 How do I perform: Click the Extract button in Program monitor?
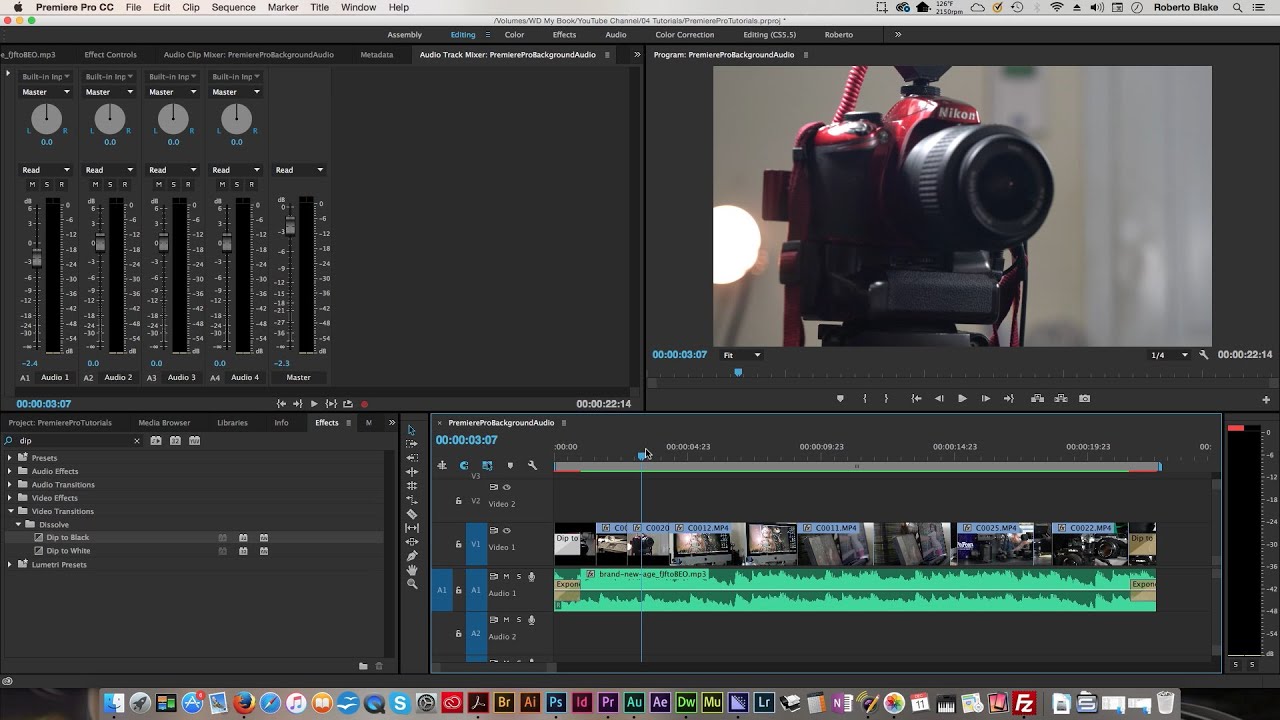[x=1061, y=399]
